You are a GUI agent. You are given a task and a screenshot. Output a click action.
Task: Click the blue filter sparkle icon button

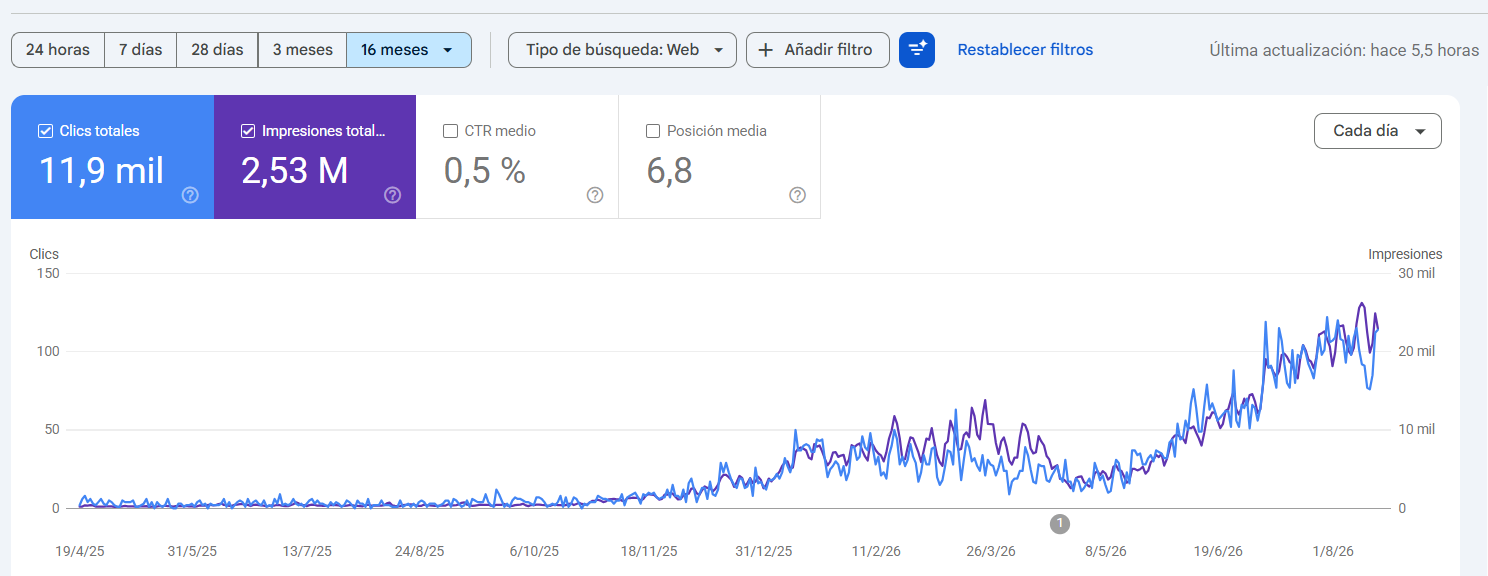click(x=917, y=50)
